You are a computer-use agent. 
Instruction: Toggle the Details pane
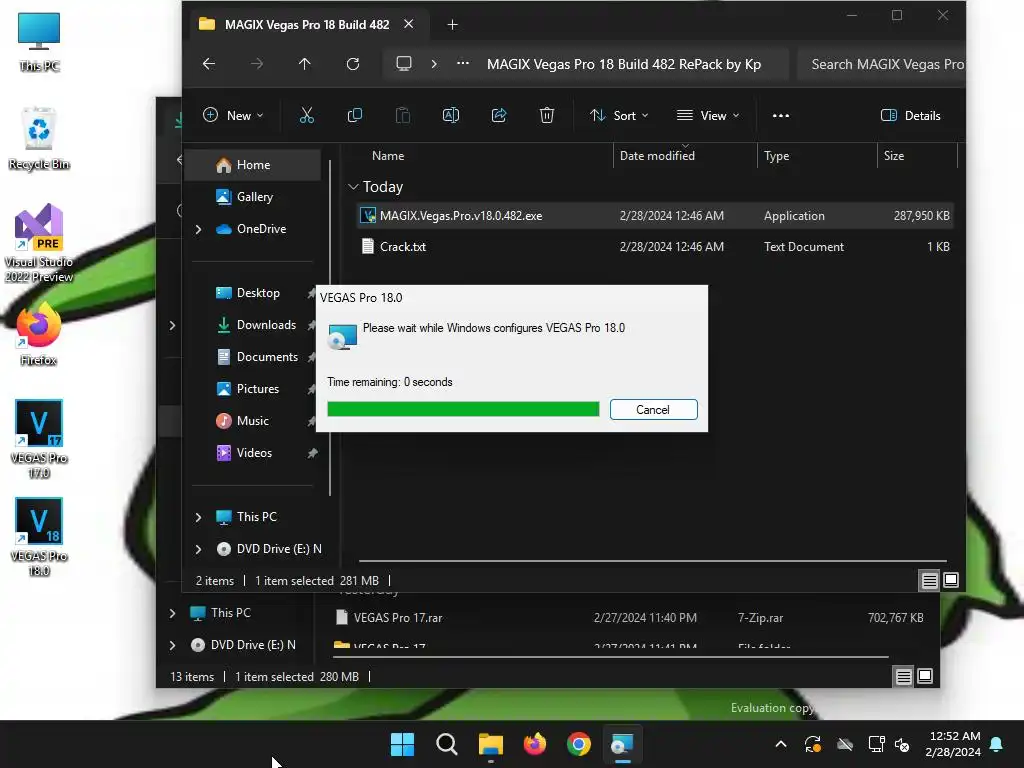(911, 116)
